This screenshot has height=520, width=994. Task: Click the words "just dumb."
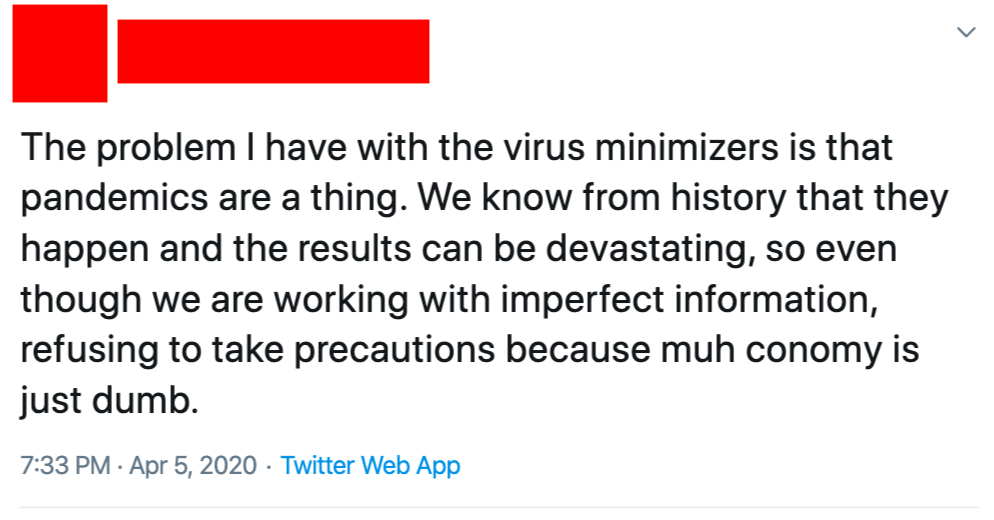[x=105, y=401]
